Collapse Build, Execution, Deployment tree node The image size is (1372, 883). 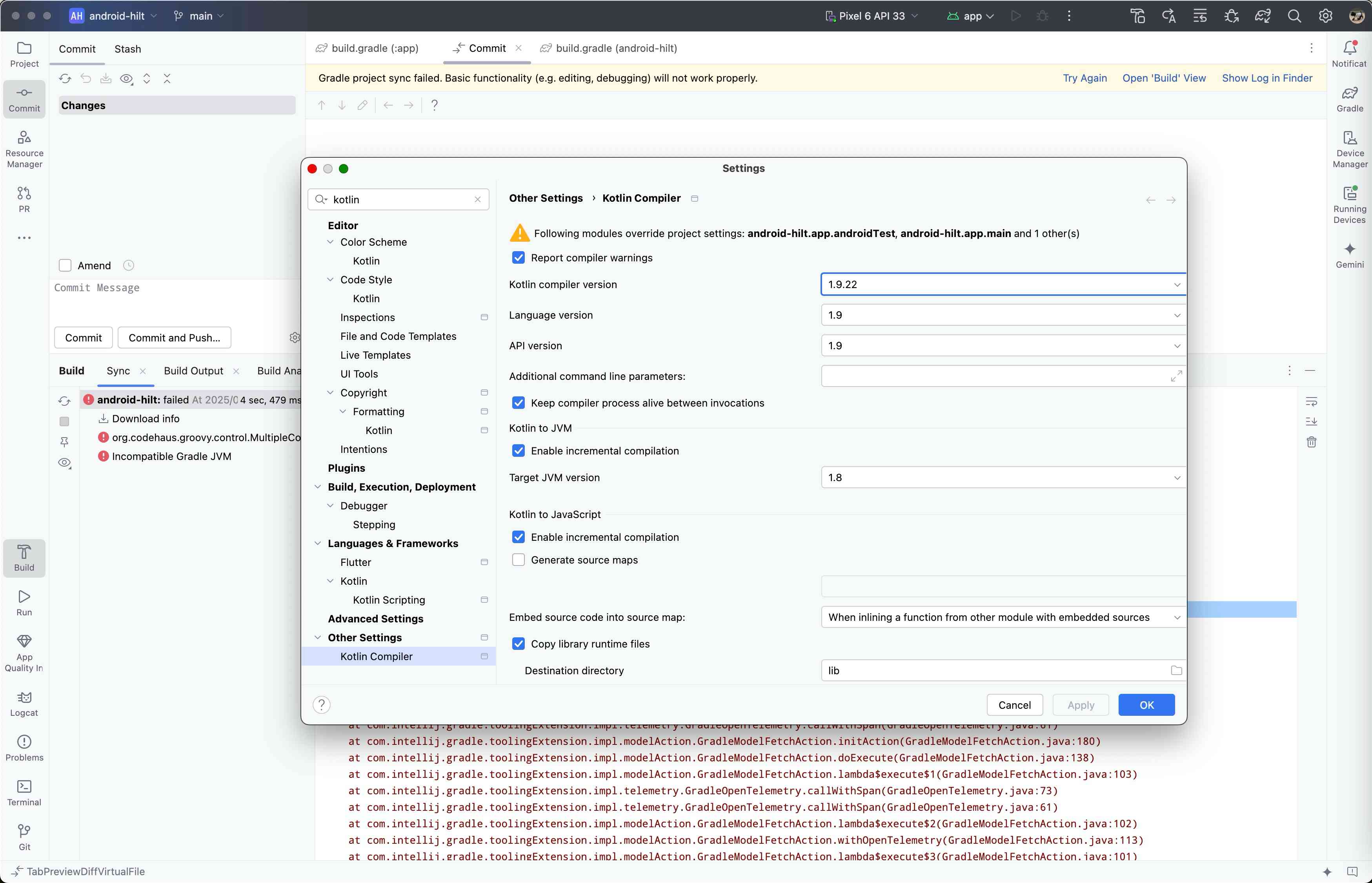(x=318, y=487)
